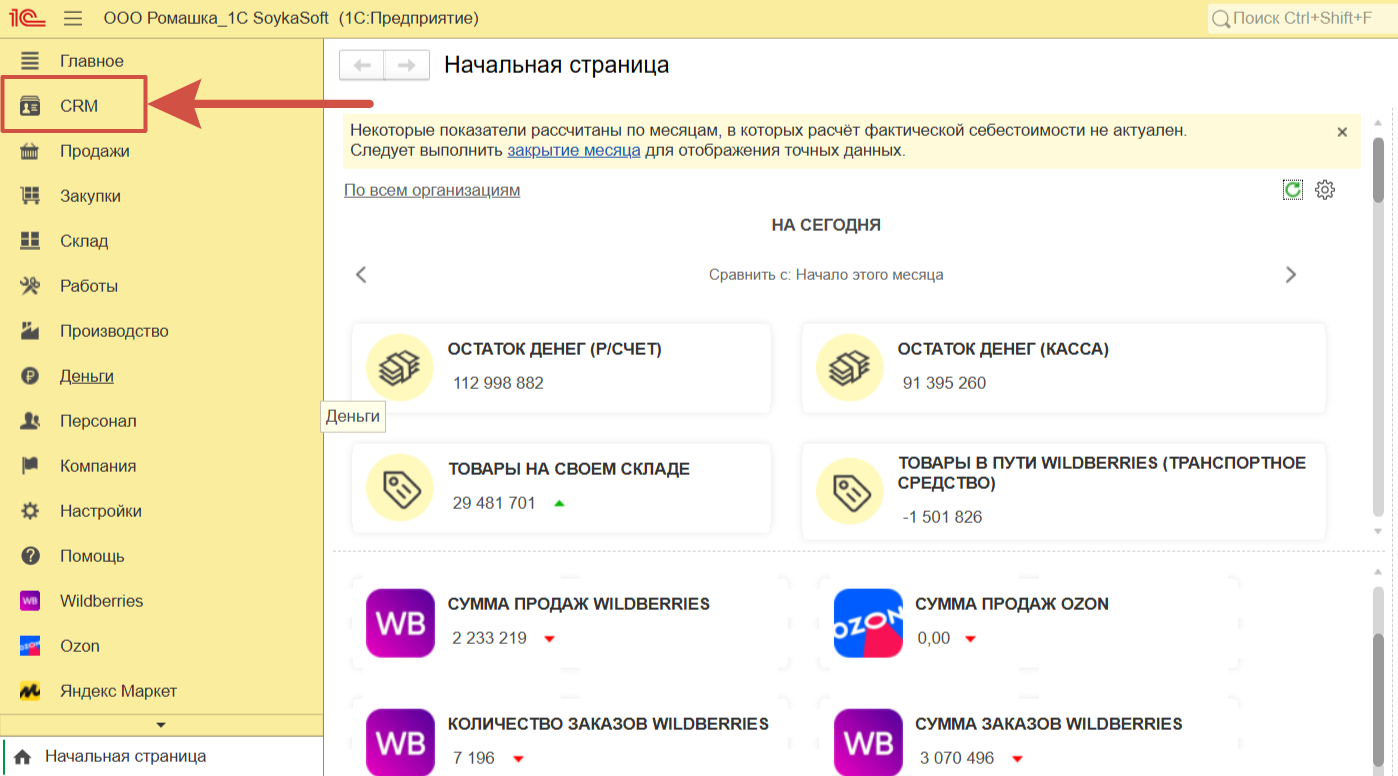Viewport: 1398px width, 776px height.
Task: Click the 1C application logo
Action: pos(28,18)
